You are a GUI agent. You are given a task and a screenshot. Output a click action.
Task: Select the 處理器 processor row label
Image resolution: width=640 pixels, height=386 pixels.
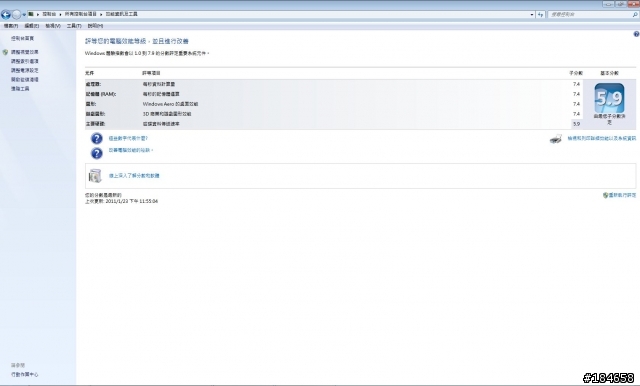pyautogui.click(x=93, y=84)
